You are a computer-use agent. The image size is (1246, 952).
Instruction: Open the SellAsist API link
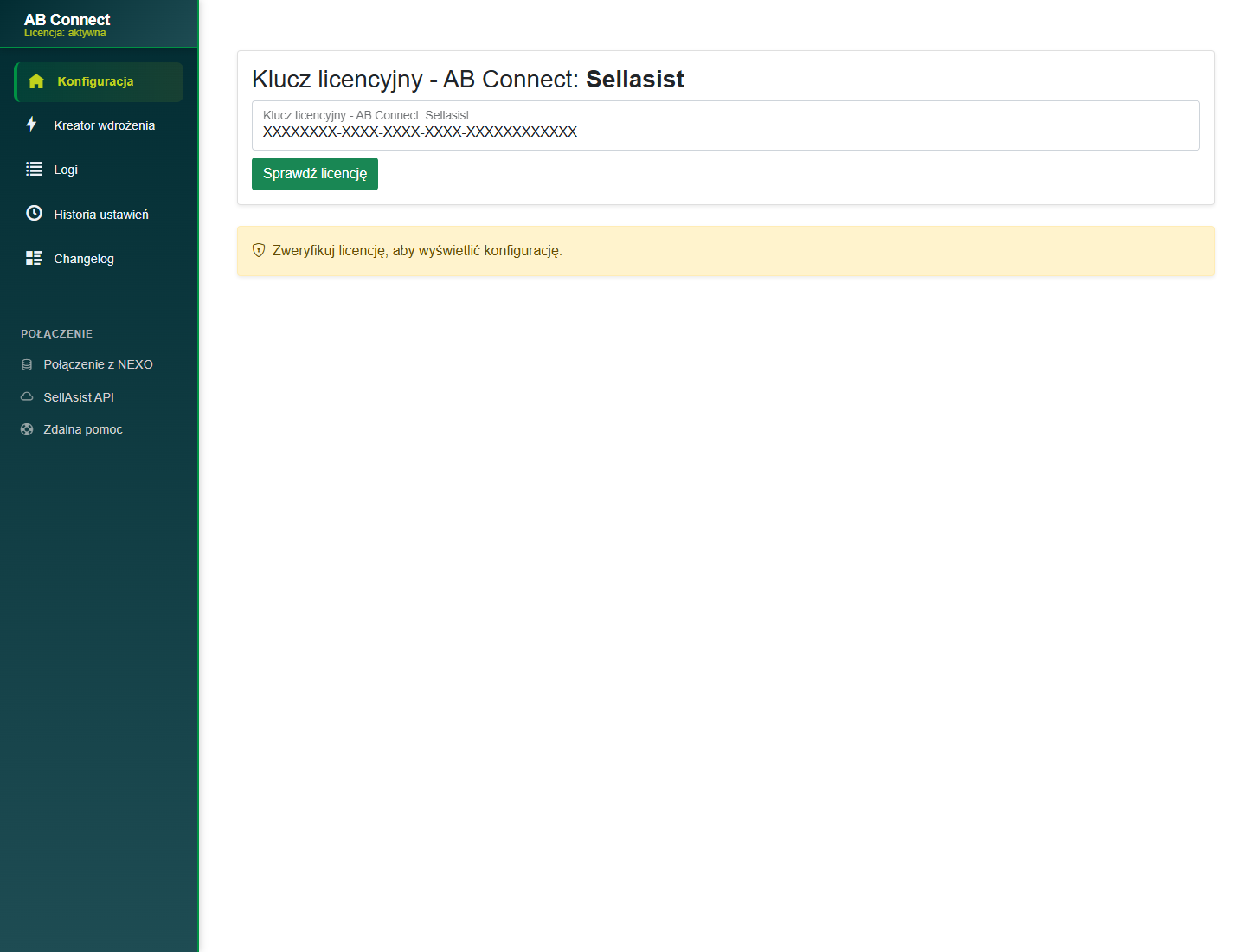click(x=99, y=397)
